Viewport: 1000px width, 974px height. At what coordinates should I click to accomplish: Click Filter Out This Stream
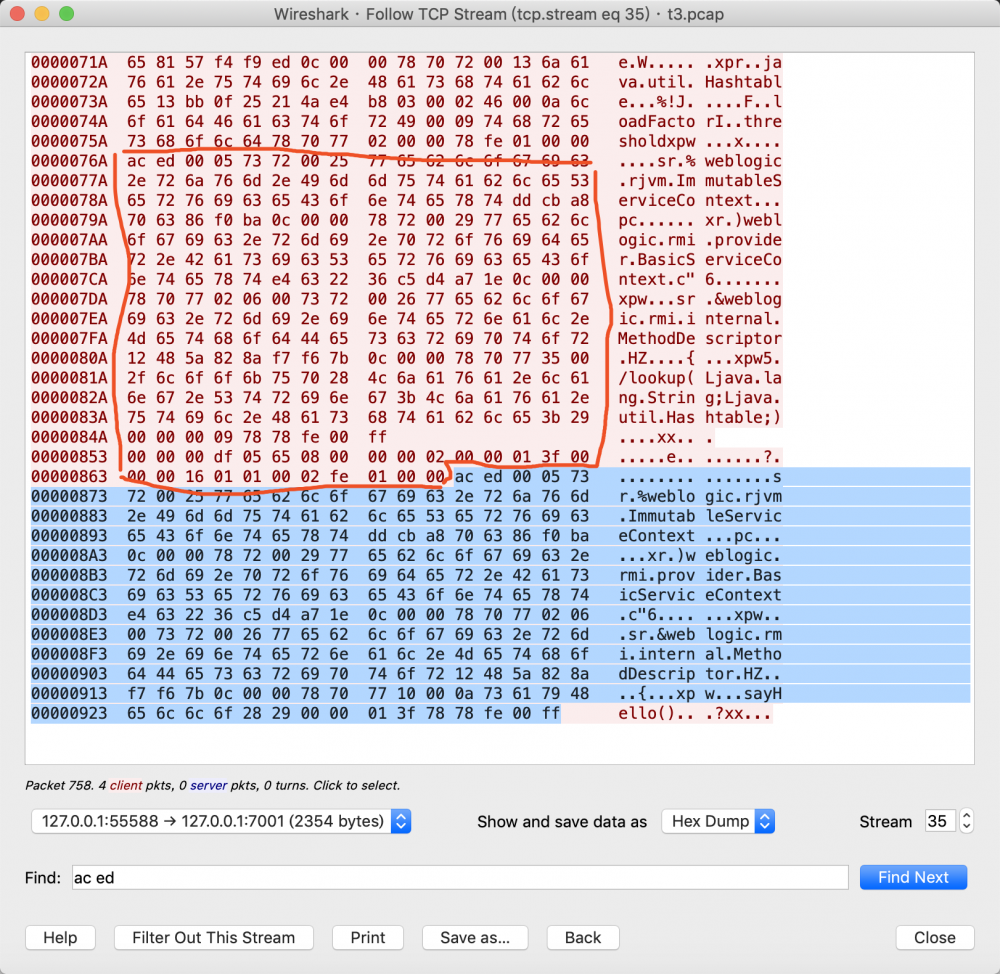(x=214, y=937)
